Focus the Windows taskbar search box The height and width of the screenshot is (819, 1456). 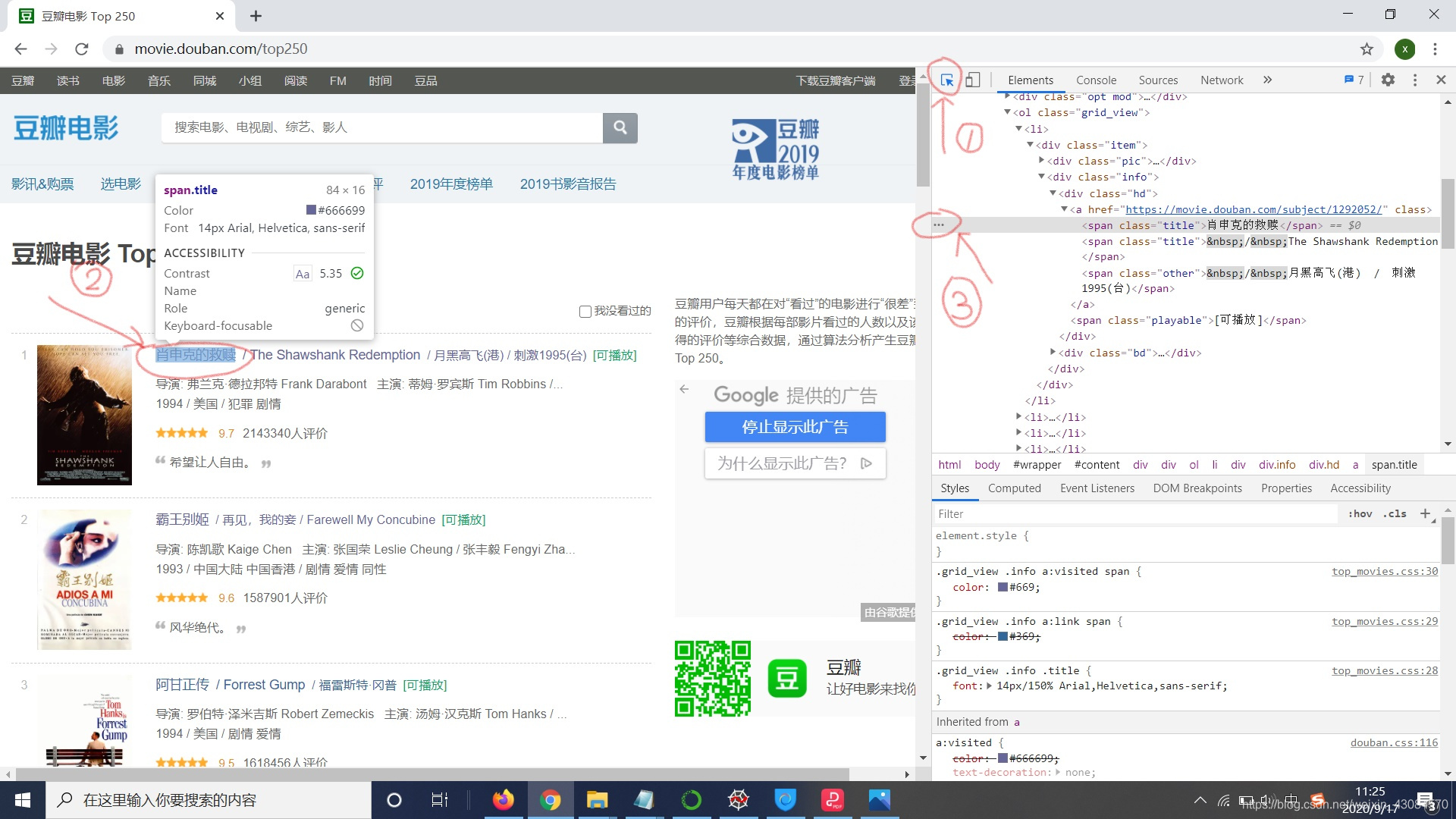209,800
